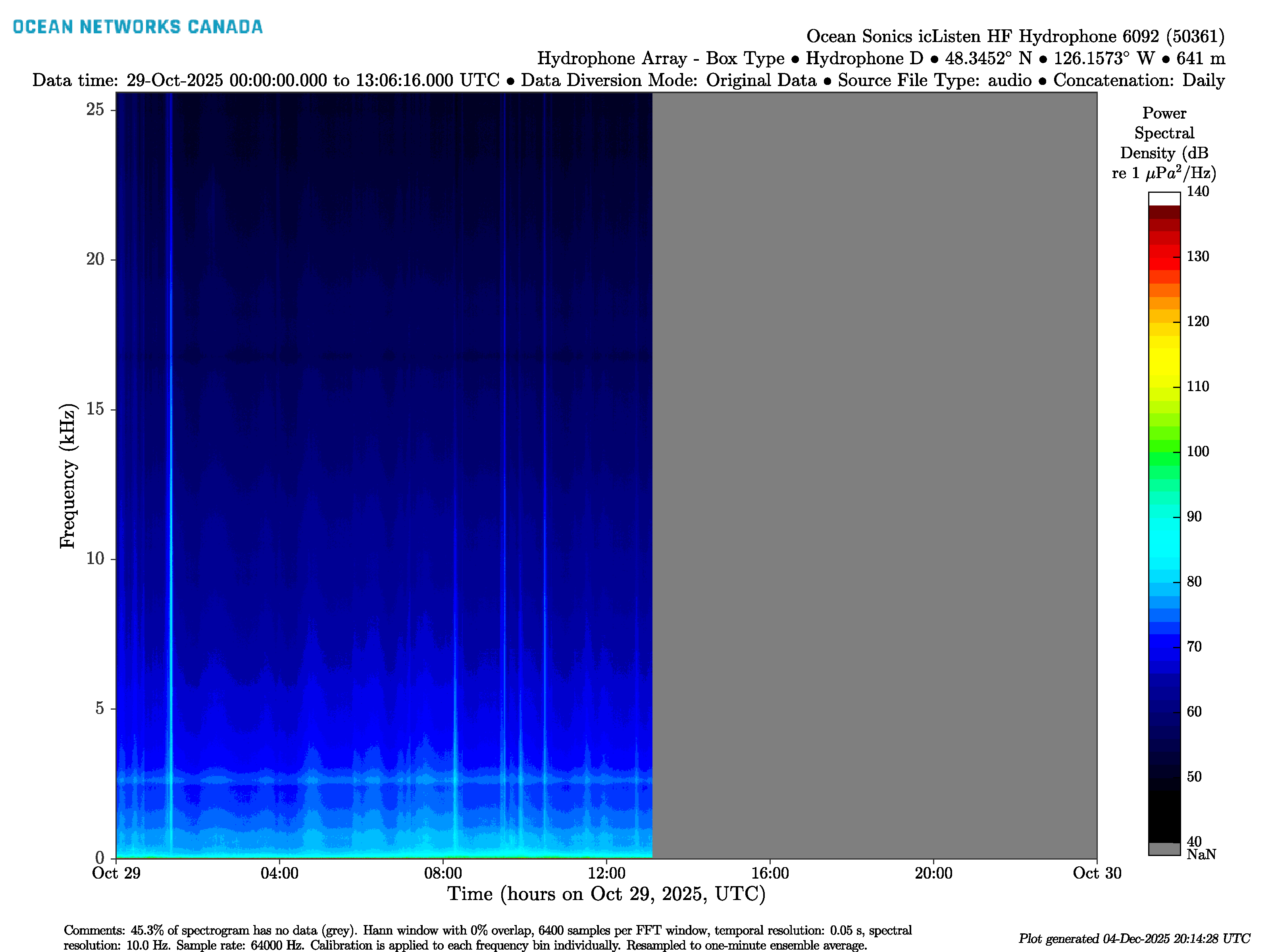Click the Time (hours on Oct 29) axis title
This screenshot has width=1270, height=952.
click(606, 894)
